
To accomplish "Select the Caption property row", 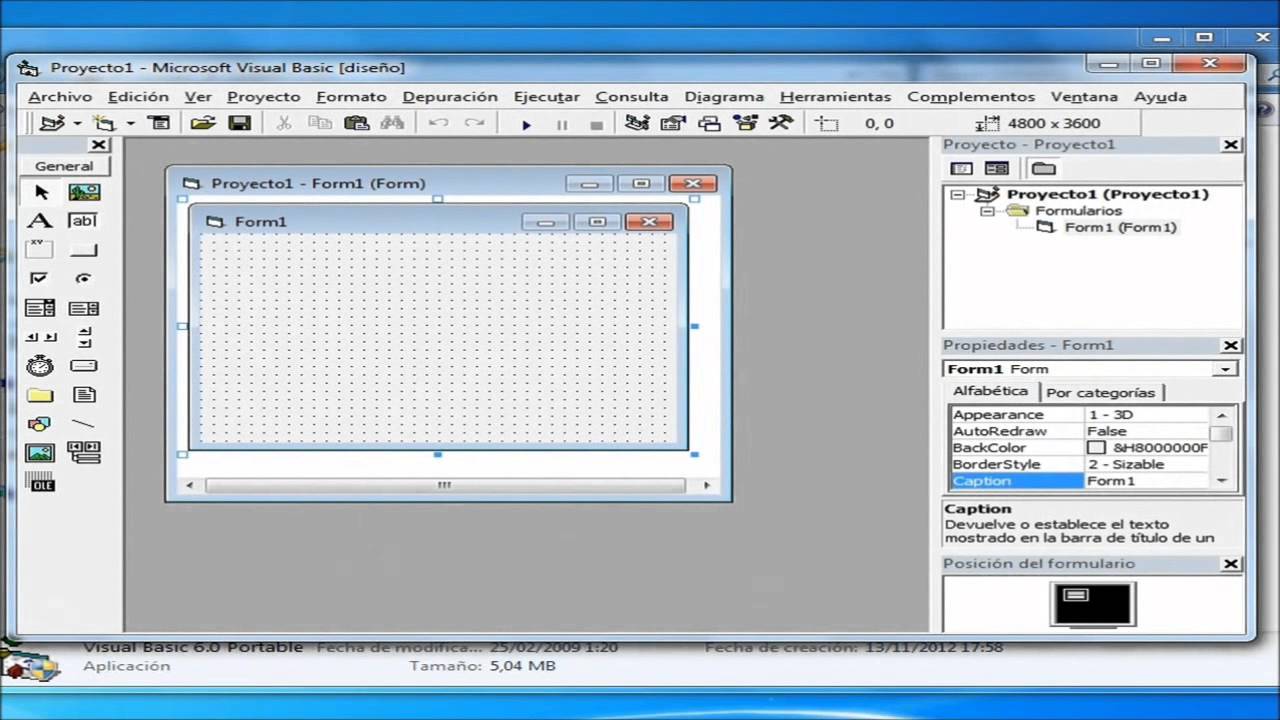I will tap(1079, 481).
